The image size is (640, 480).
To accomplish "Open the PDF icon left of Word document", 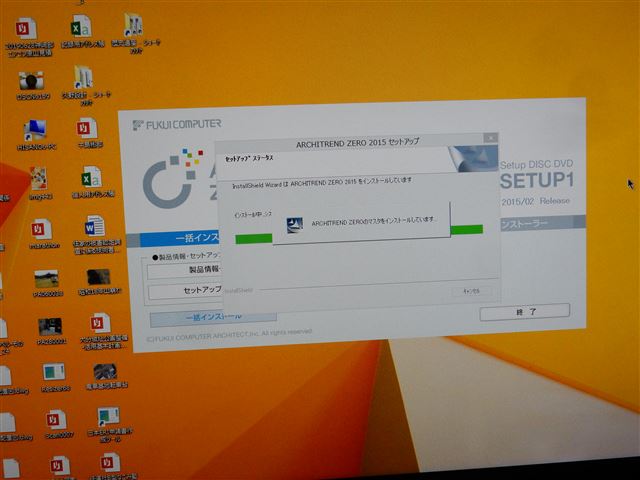I will click(x=41, y=229).
